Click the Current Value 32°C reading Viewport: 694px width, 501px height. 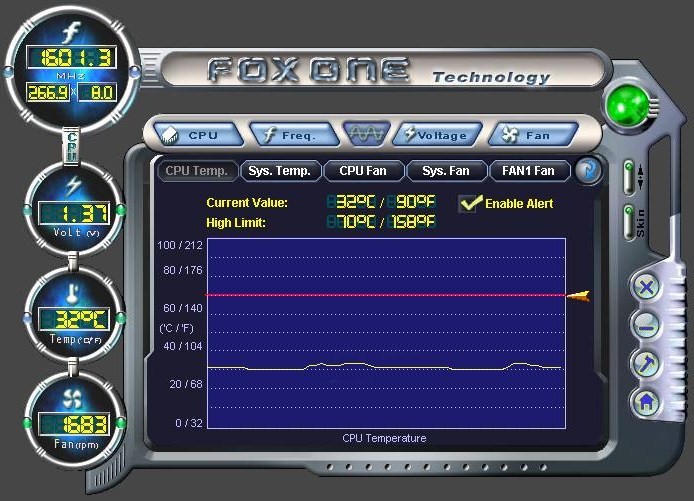[351, 202]
